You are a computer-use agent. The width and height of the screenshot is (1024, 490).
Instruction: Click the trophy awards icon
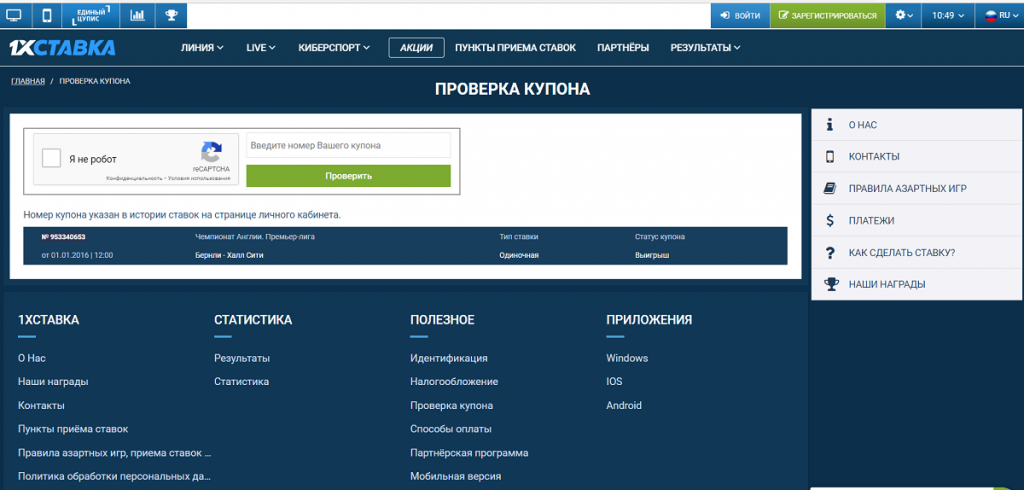point(171,15)
